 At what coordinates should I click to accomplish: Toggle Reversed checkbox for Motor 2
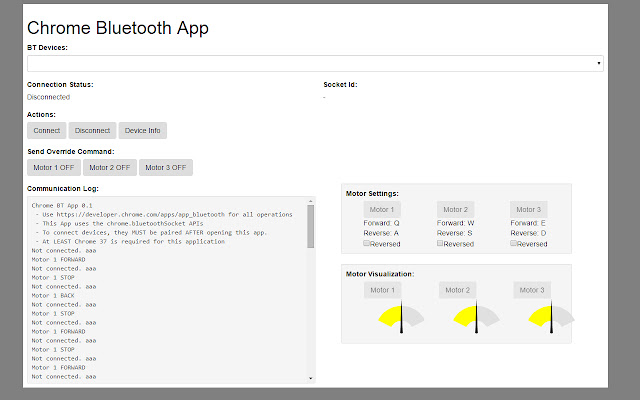click(x=440, y=243)
